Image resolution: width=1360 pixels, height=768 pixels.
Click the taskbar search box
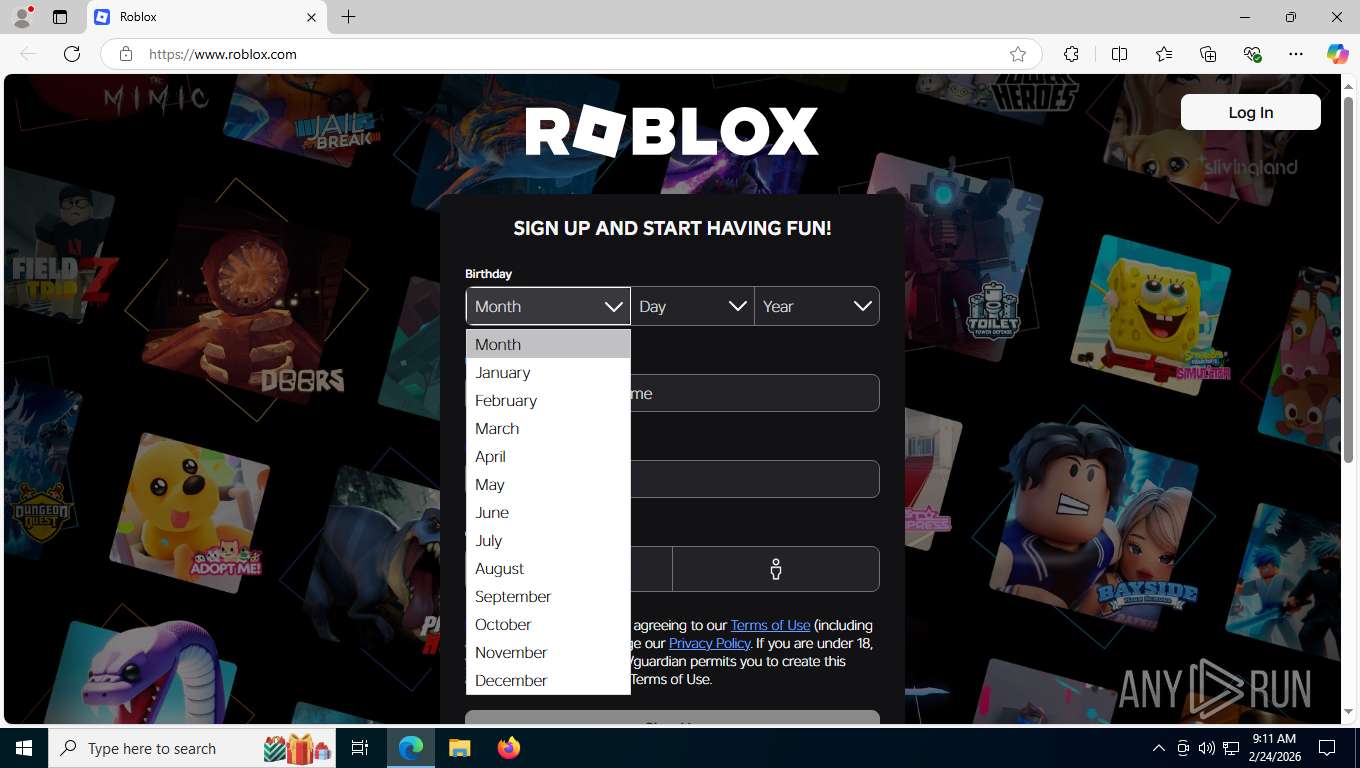[190, 748]
